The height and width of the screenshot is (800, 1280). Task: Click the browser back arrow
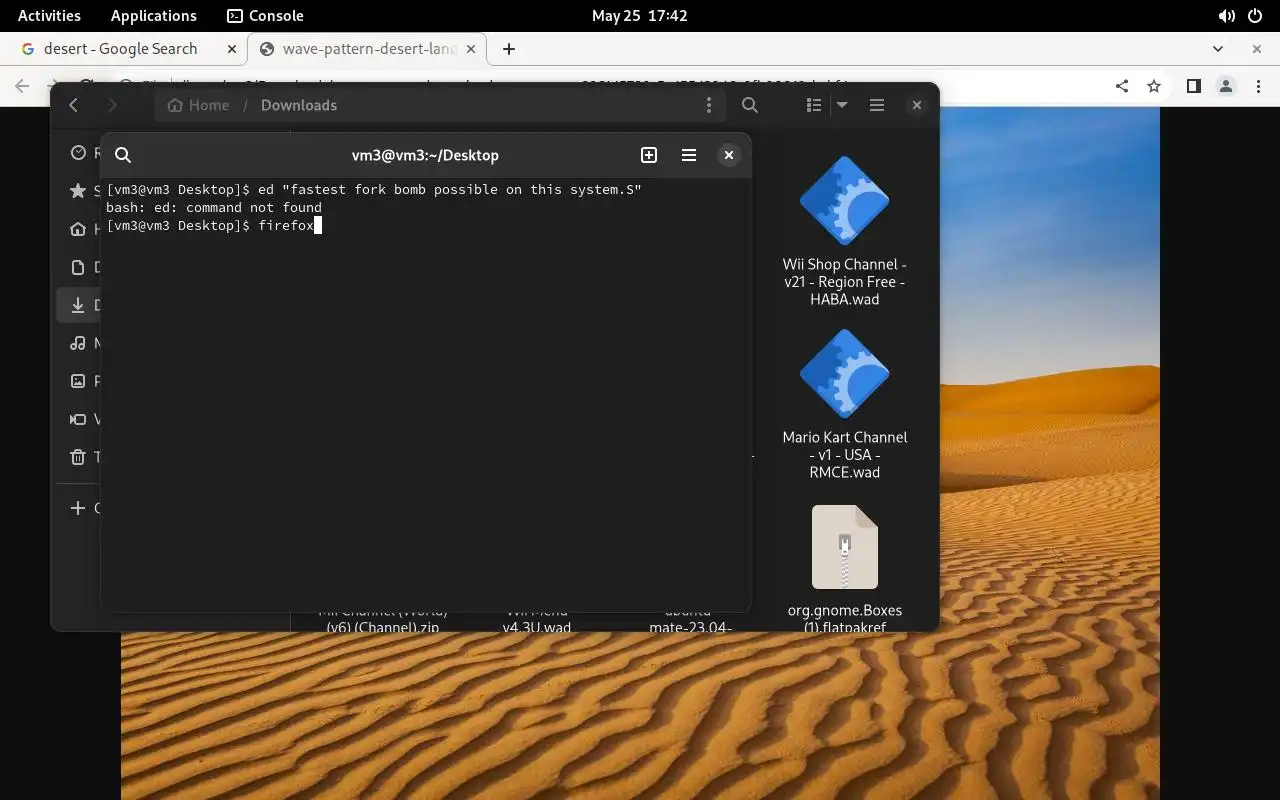point(23,86)
